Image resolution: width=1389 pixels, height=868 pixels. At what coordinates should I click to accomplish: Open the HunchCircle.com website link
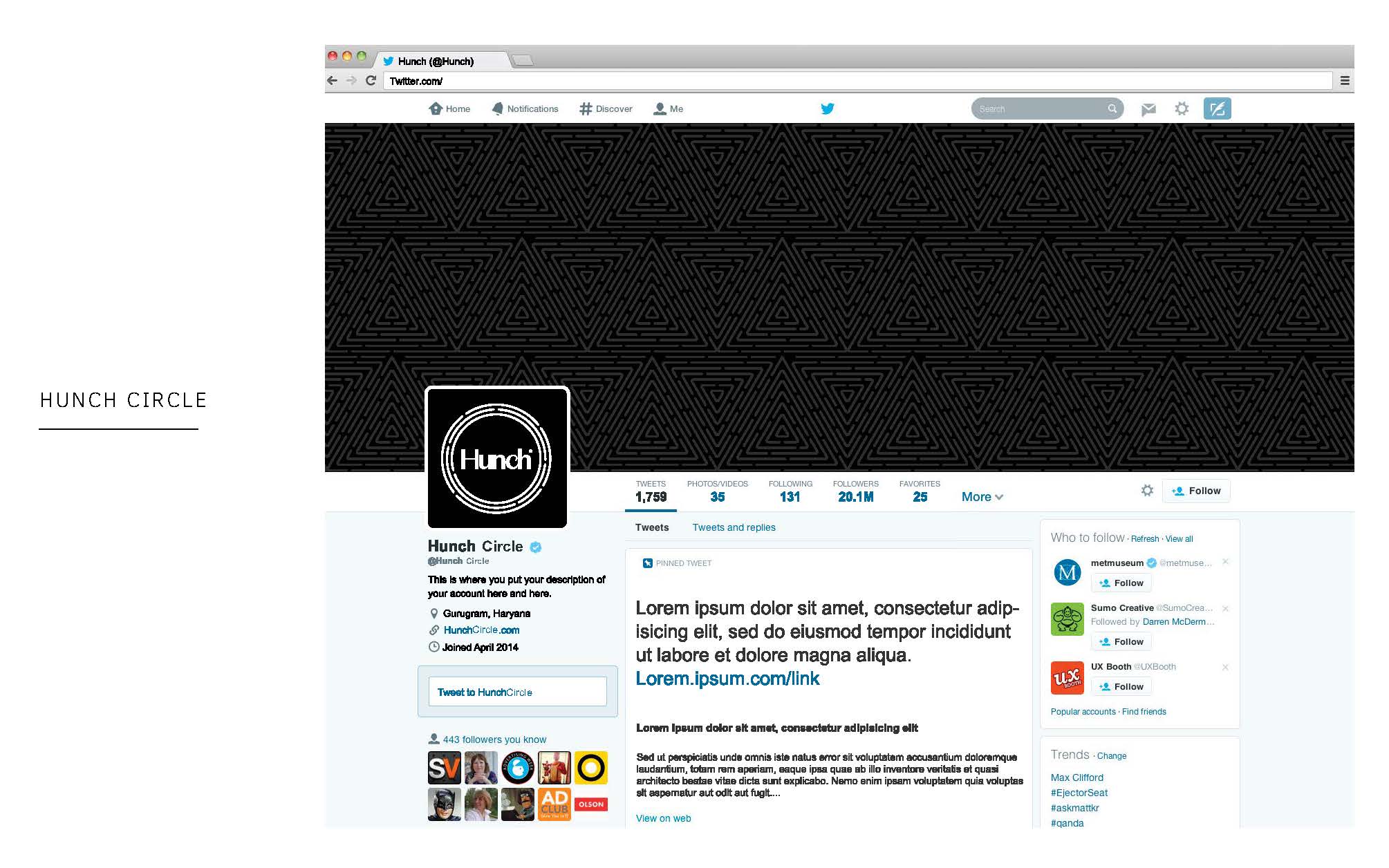coord(481,630)
